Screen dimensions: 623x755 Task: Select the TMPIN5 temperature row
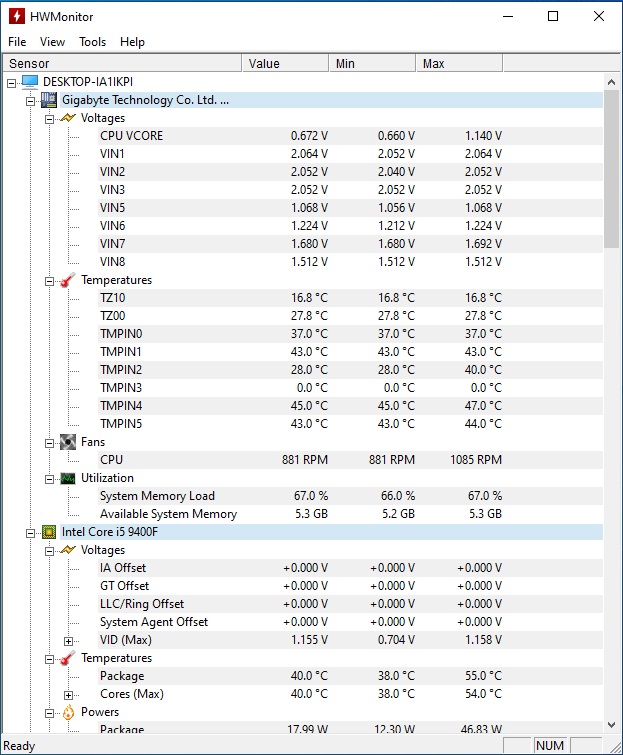(350, 424)
